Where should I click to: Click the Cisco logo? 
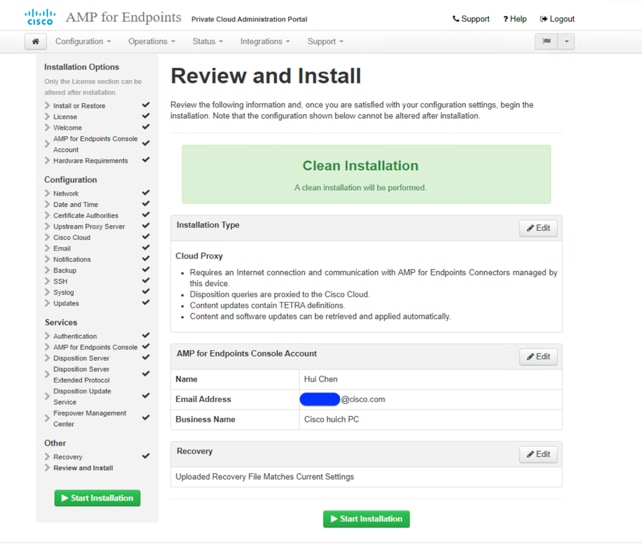40,18
